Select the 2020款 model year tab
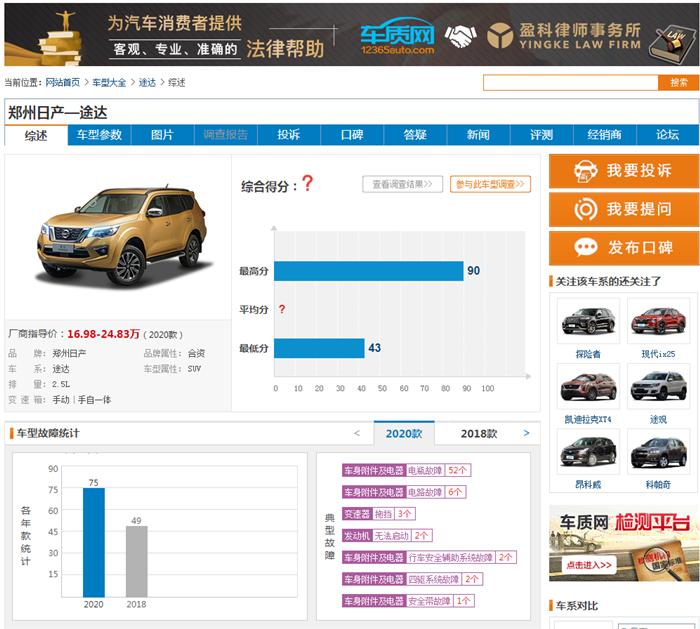The height and width of the screenshot is (629, 700). (x=404, y=433)
